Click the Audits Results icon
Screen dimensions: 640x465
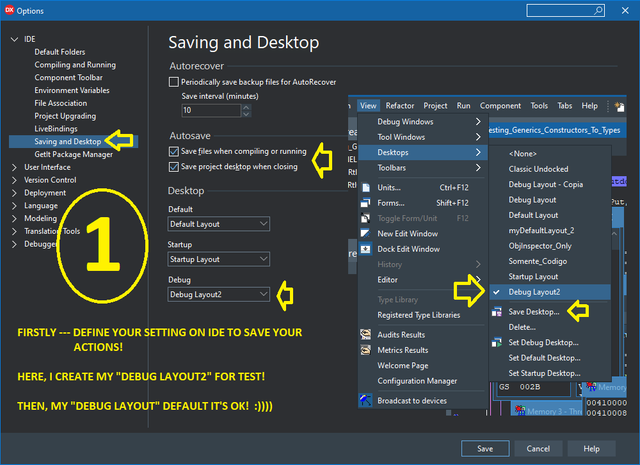[x=365, y=335]
